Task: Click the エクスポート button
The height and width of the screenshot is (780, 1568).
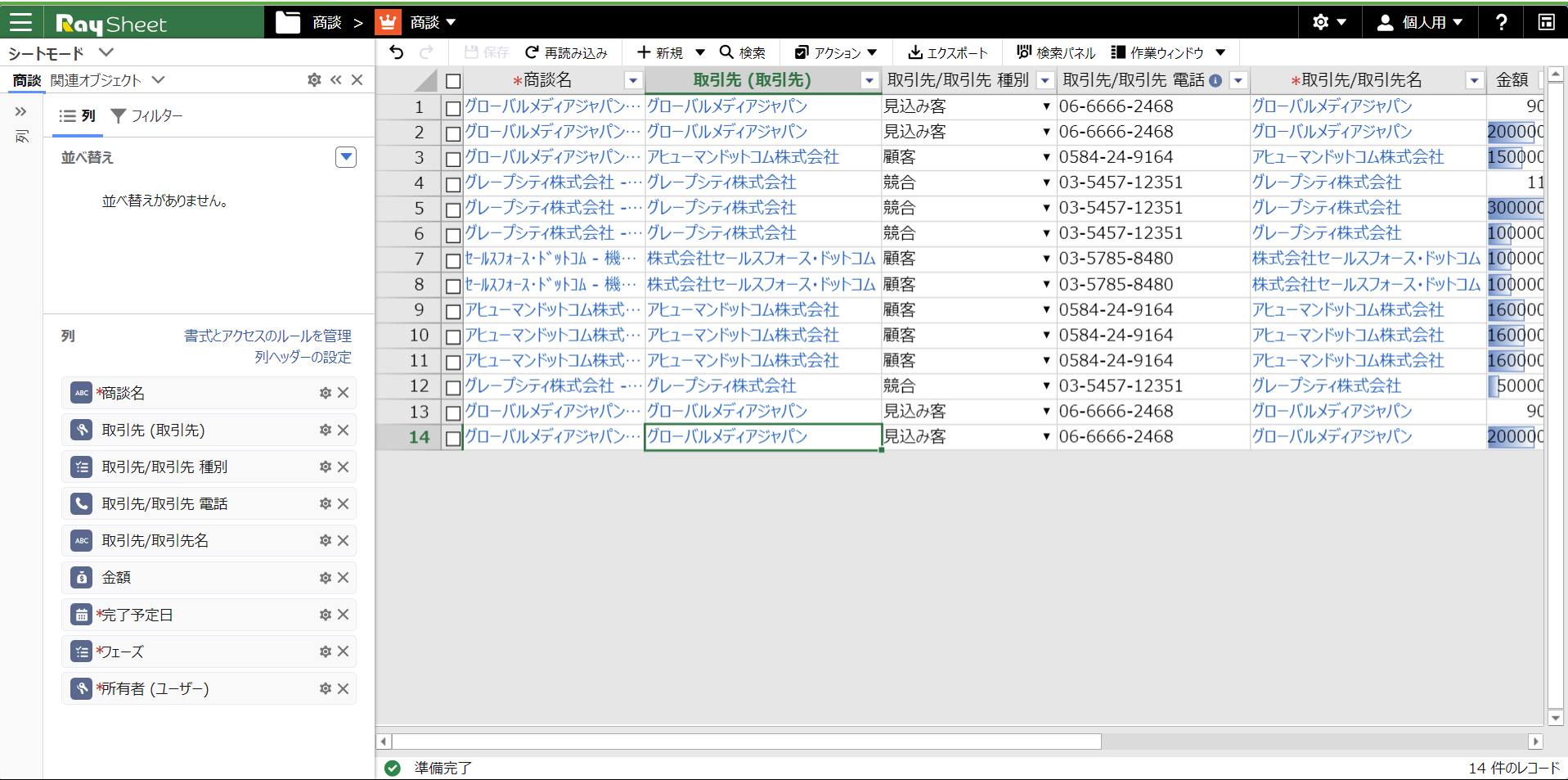Action: pyautogui.click(x=948, y=52)
